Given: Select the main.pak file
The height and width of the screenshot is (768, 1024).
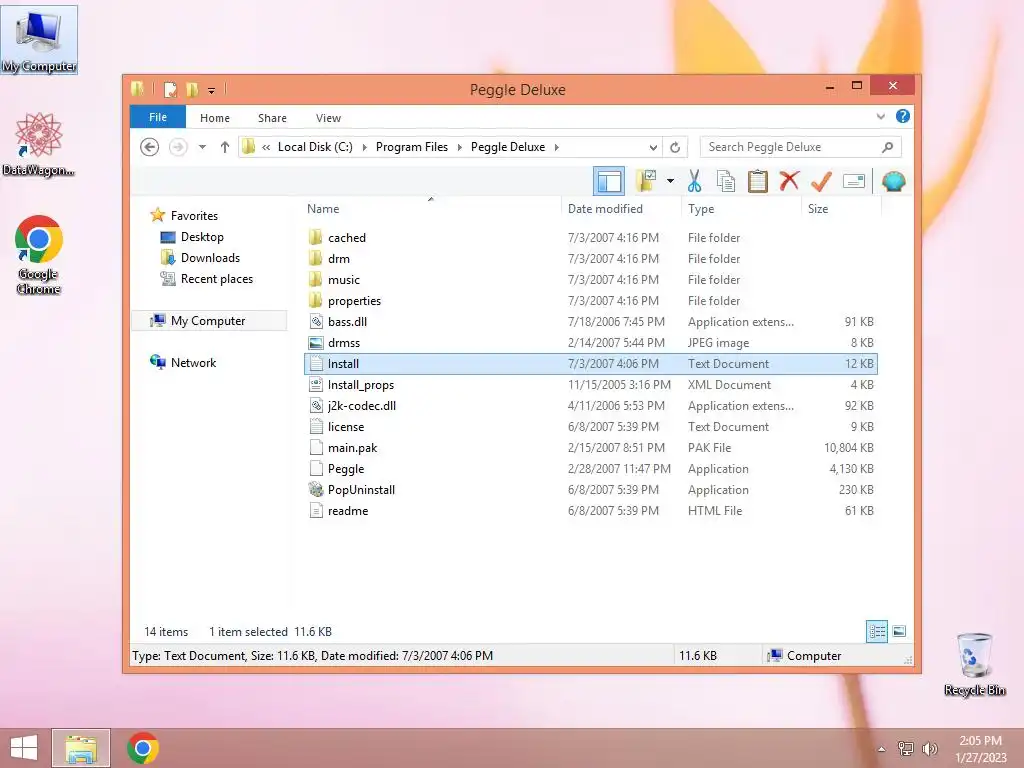Looking at the screenshot, I should [590, 447].
